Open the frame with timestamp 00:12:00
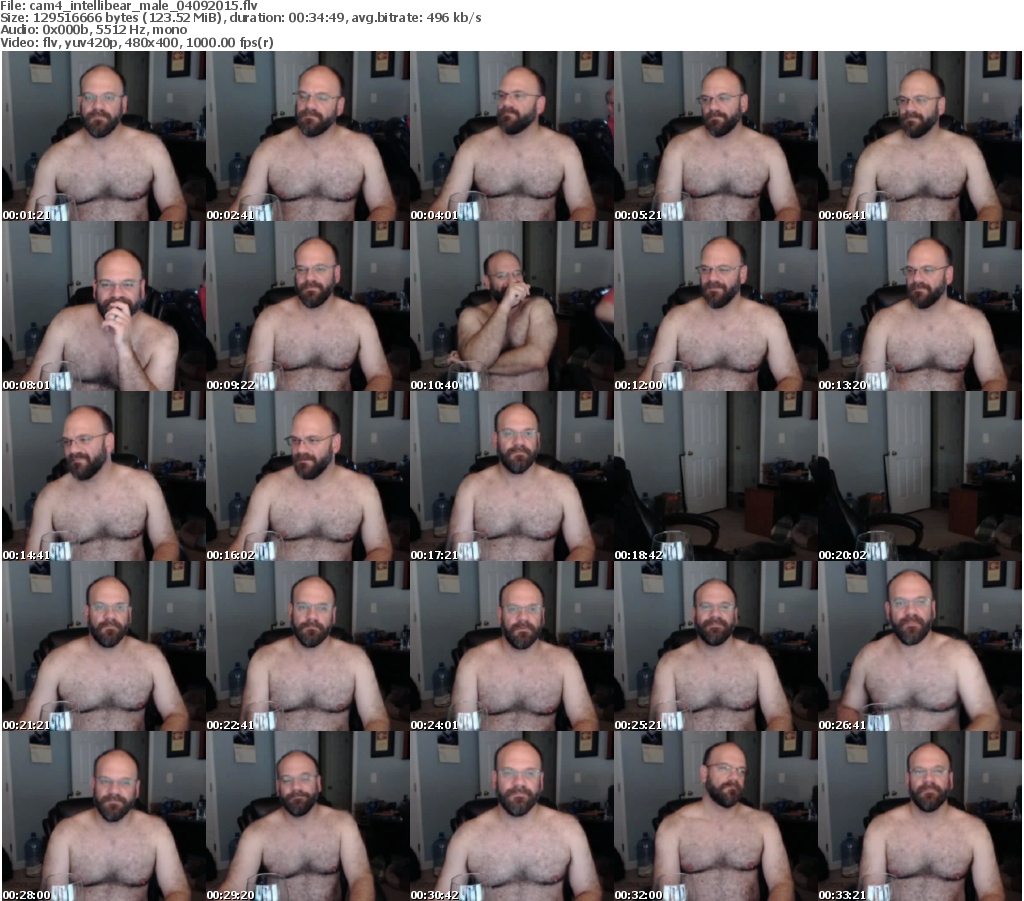The image size is (1024, 901). point(716,306)
